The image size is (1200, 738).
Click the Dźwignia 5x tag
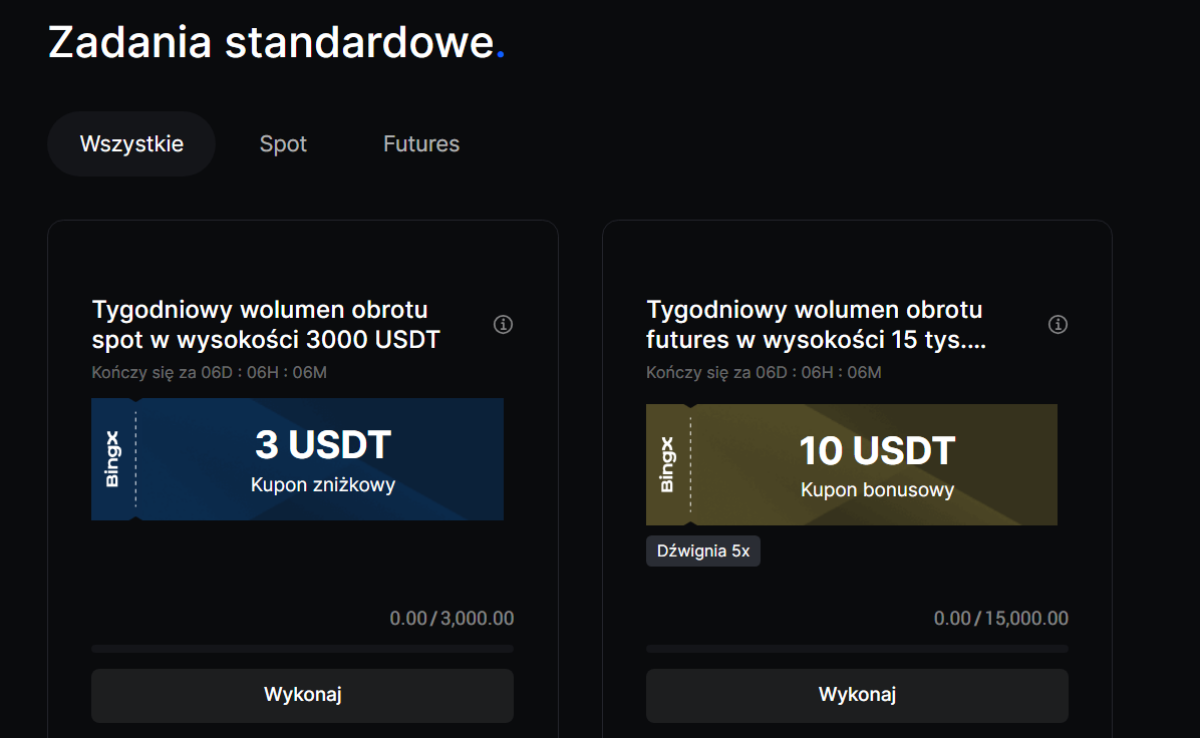click(703, 551)
